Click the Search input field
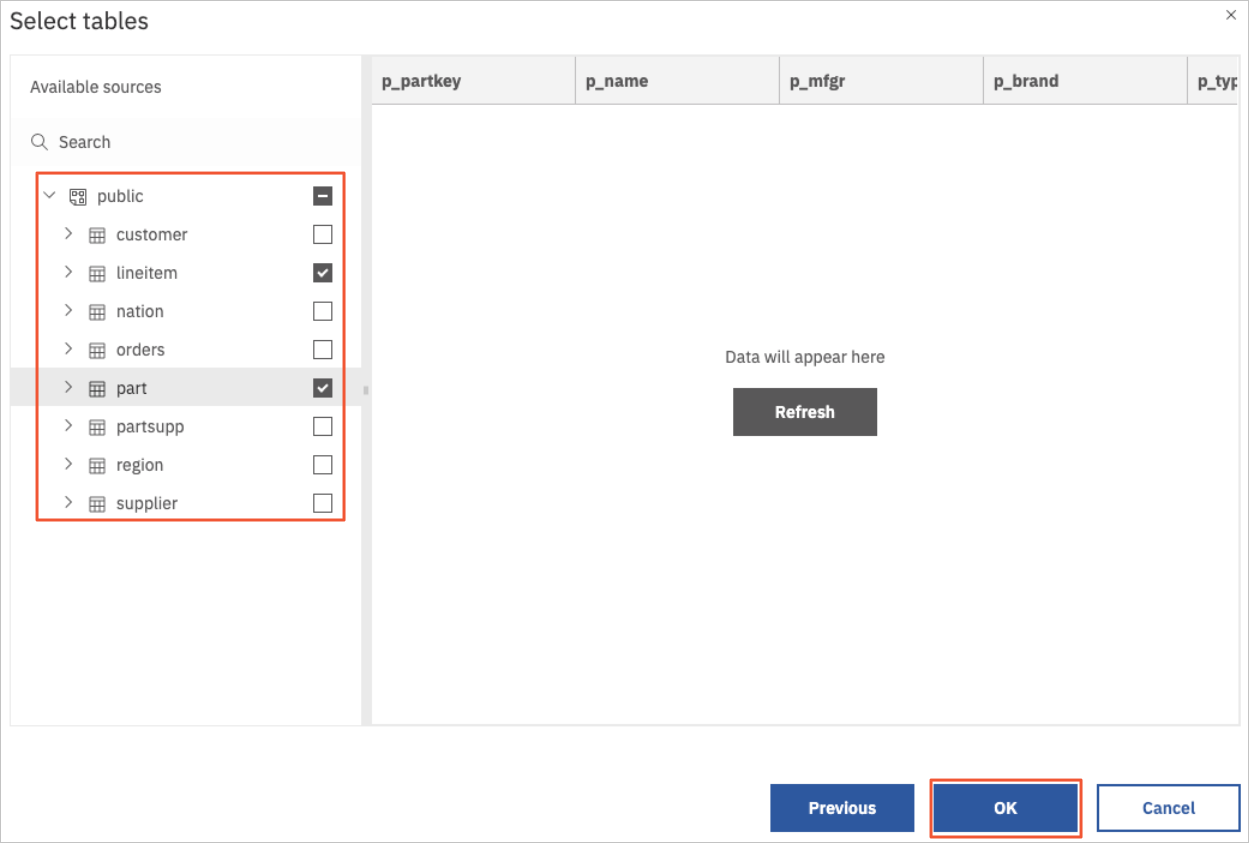Image resolution: width=1249 pixels, height=843 pixels. click(150, 142)
